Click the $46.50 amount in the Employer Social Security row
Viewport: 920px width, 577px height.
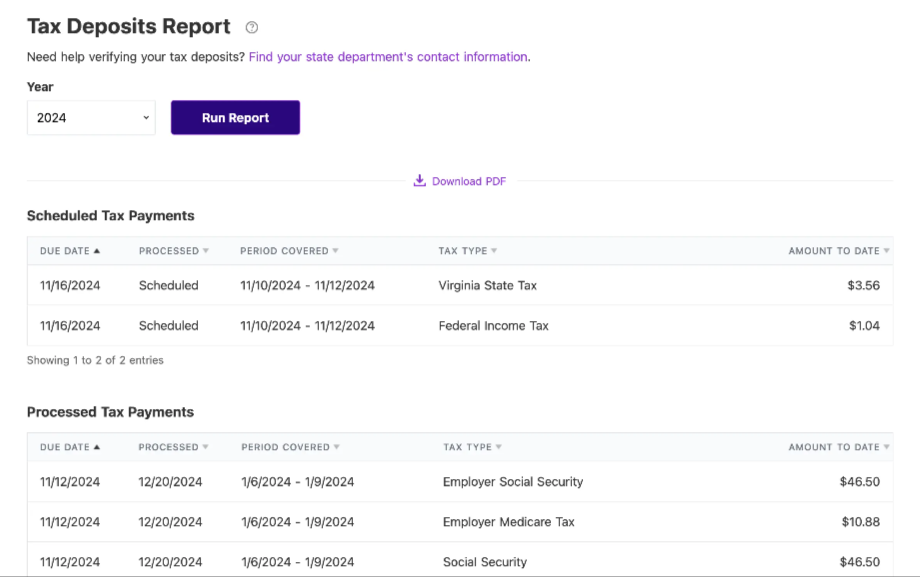860,482
